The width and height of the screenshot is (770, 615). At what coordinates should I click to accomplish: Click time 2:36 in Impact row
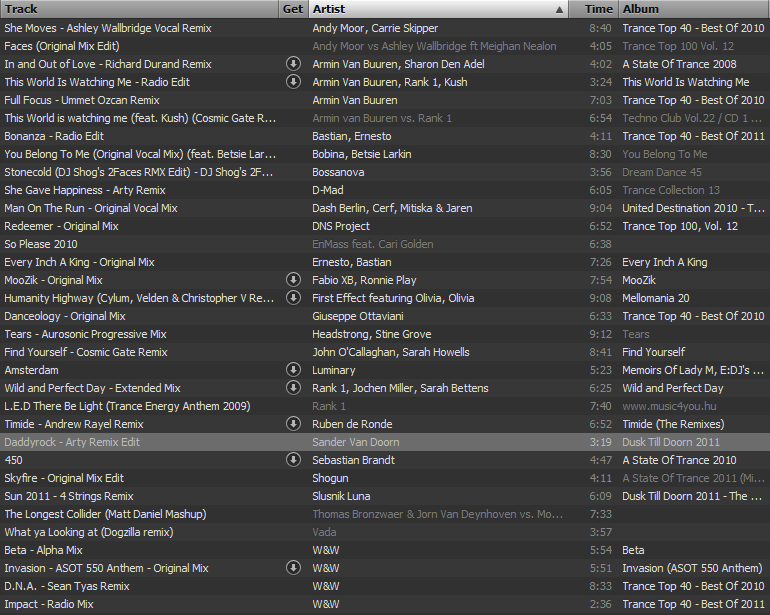point(600,604)
